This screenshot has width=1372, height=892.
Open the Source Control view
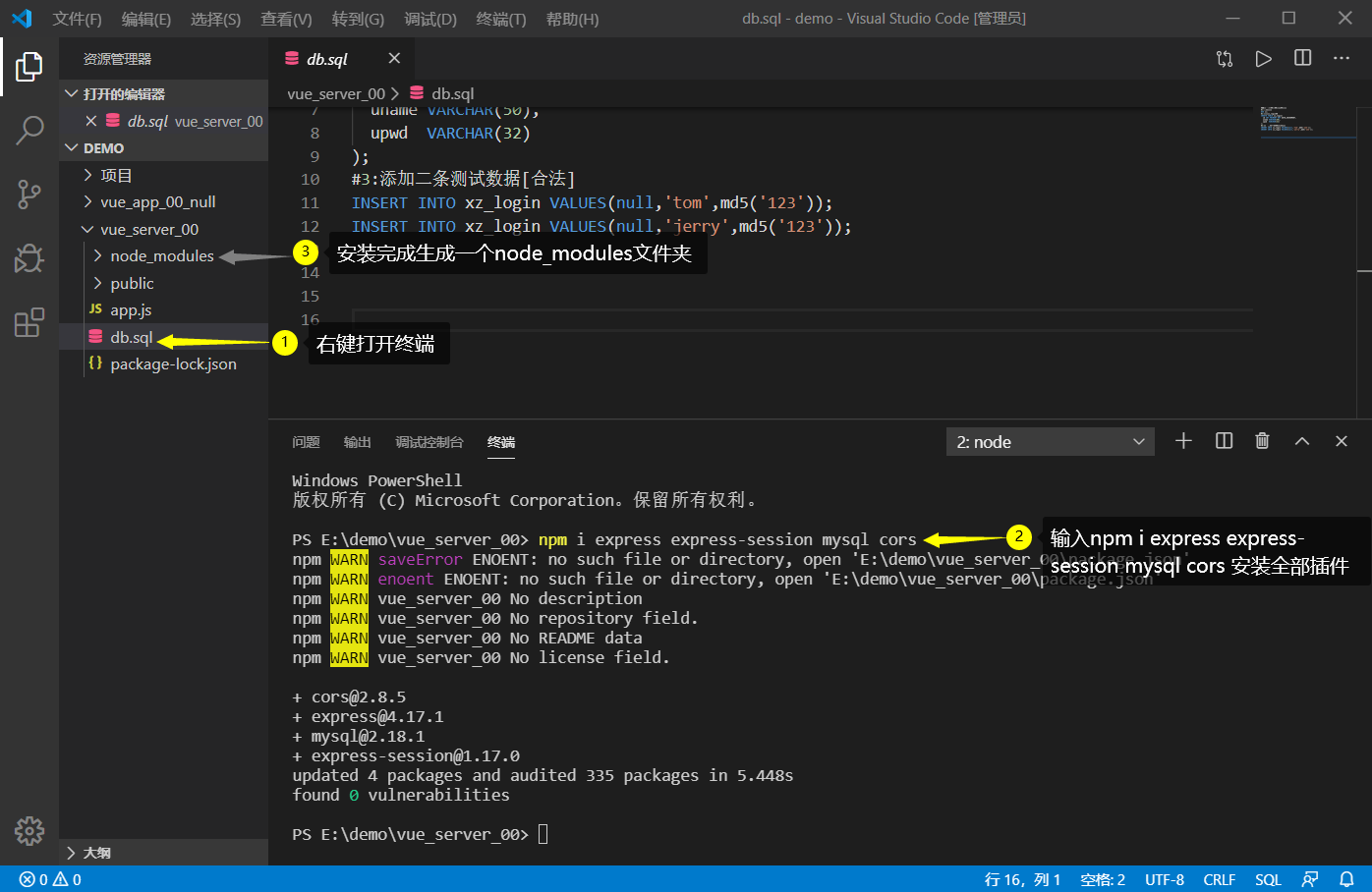29,194
